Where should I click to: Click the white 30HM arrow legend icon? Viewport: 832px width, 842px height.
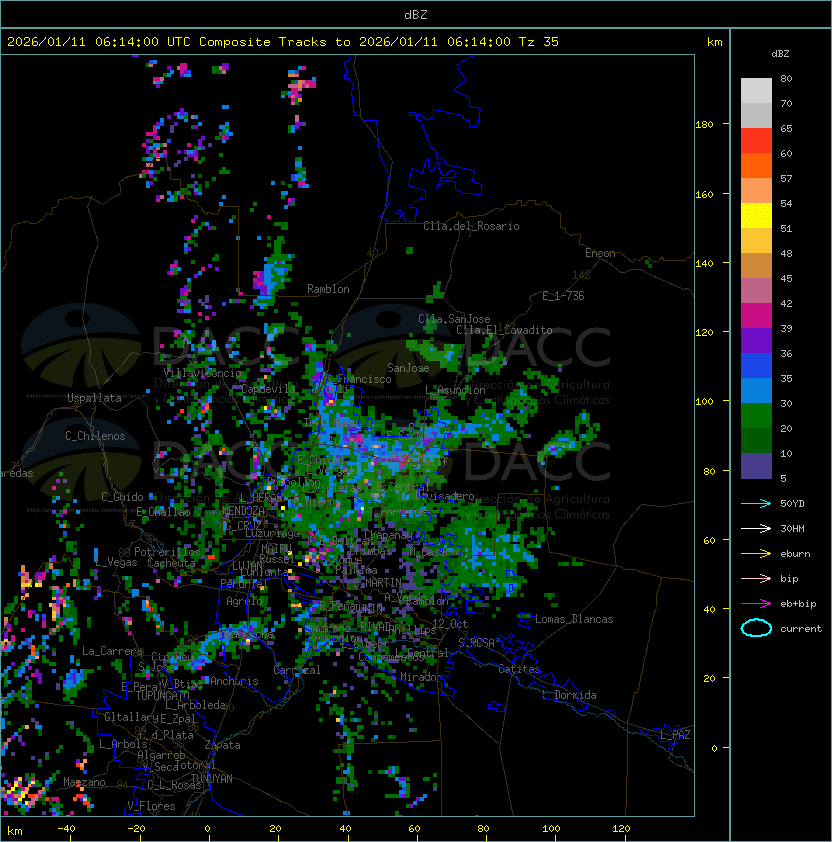coord(756,528)
